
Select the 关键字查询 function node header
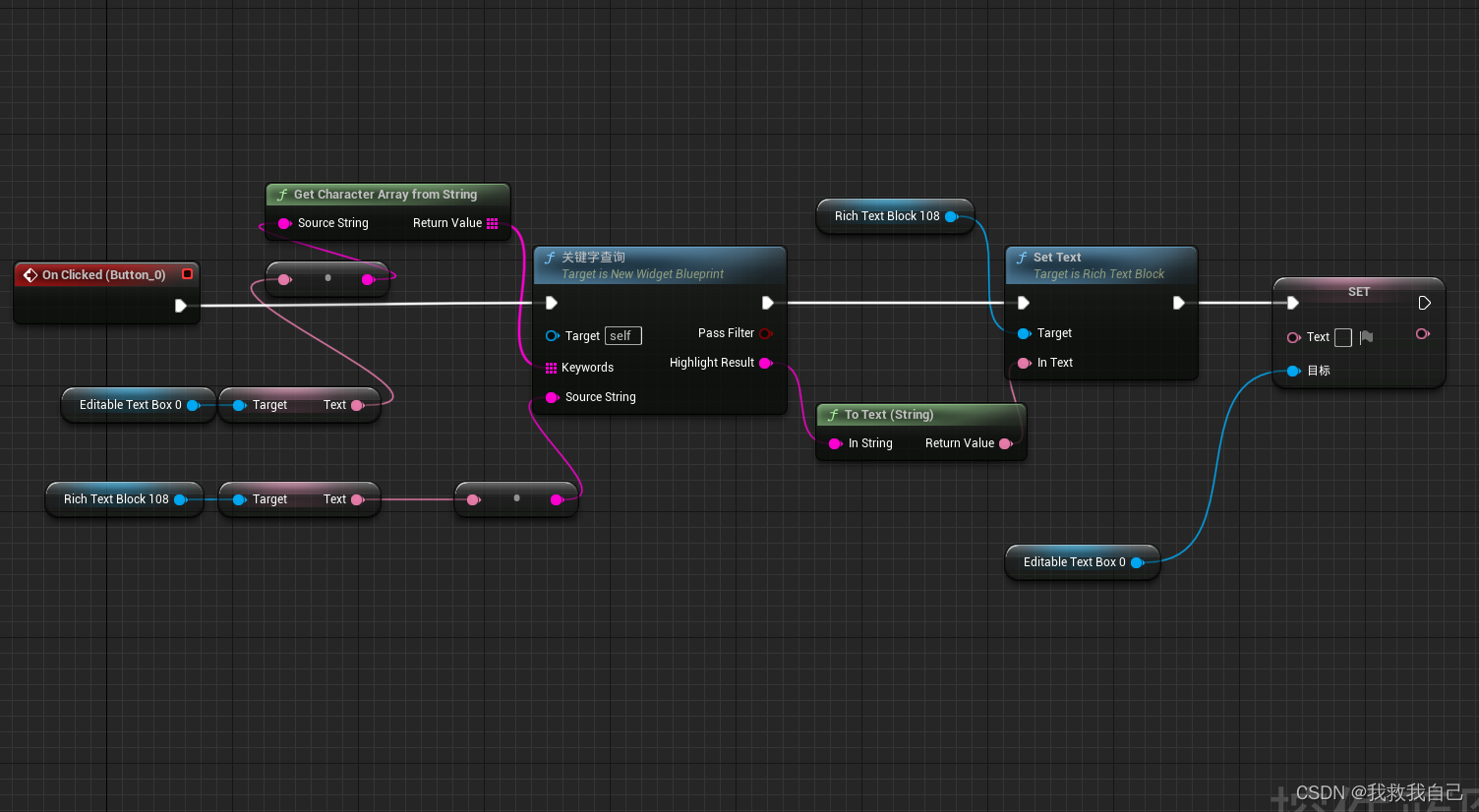[x=660, y=265]
